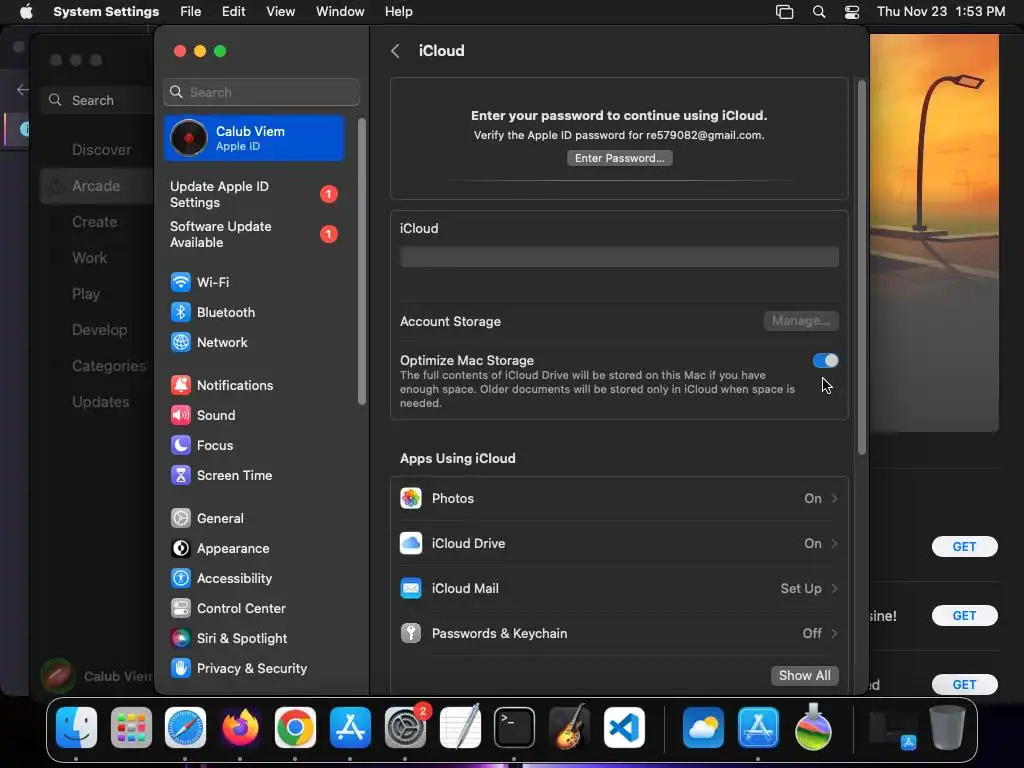Toggle Optimize Mac Storage switch
1024x768 pixels.
(x=825, y=360)
